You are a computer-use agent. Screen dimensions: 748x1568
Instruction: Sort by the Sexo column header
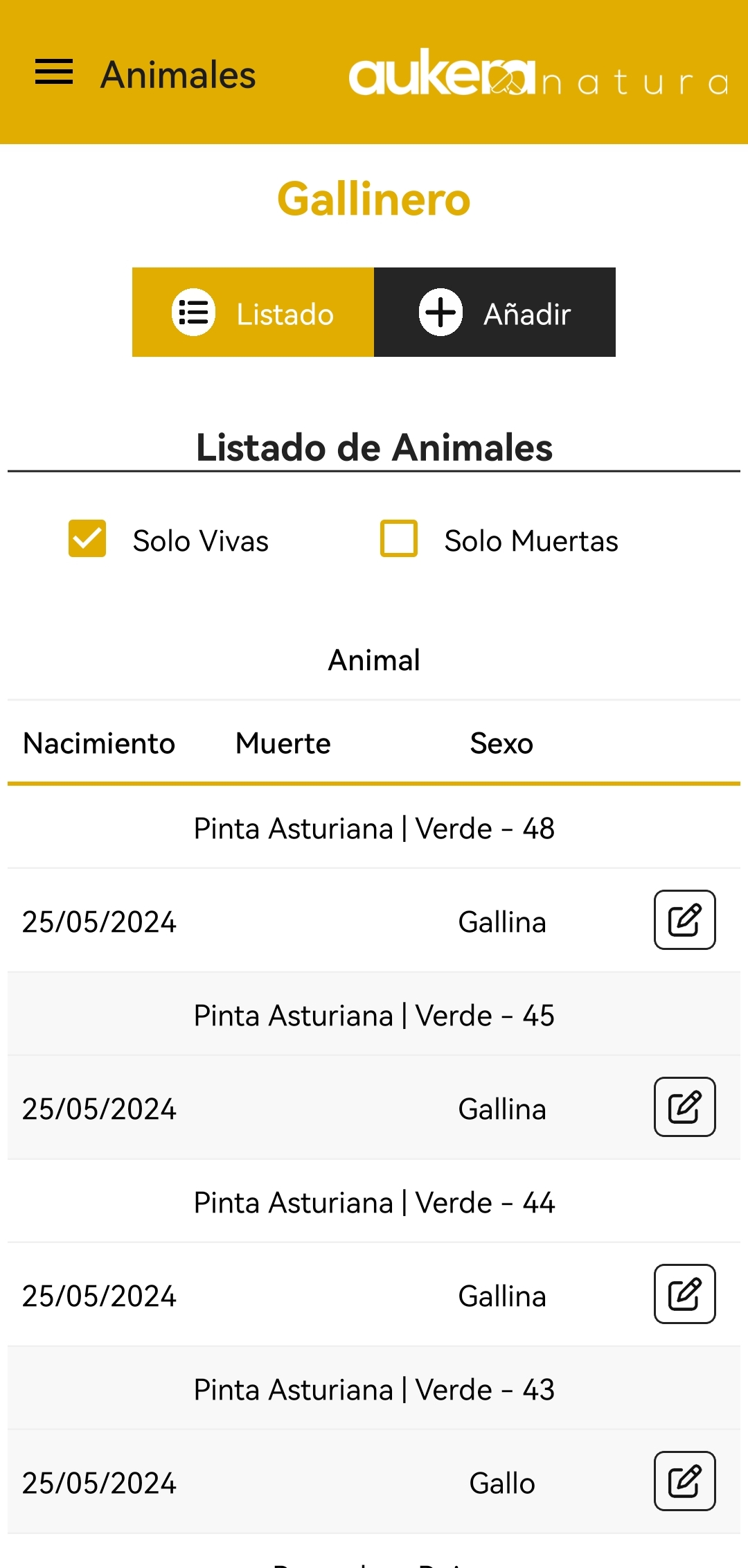coord(501,743)
